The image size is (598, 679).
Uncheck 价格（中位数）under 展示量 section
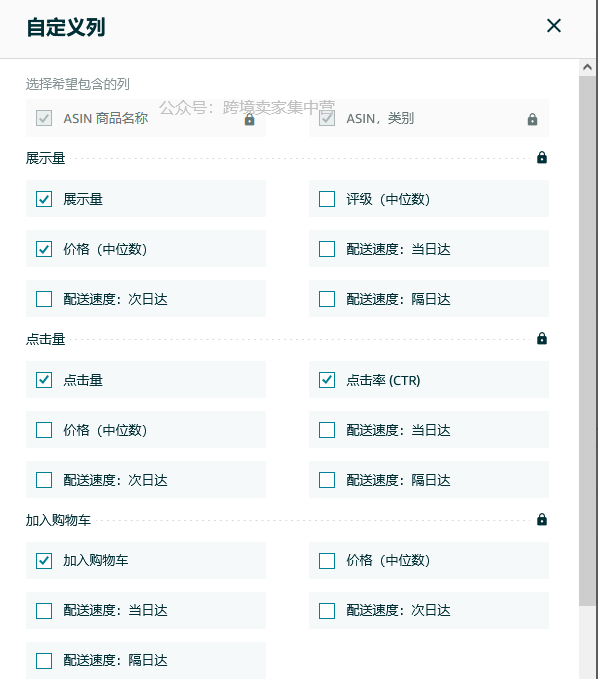44,249
